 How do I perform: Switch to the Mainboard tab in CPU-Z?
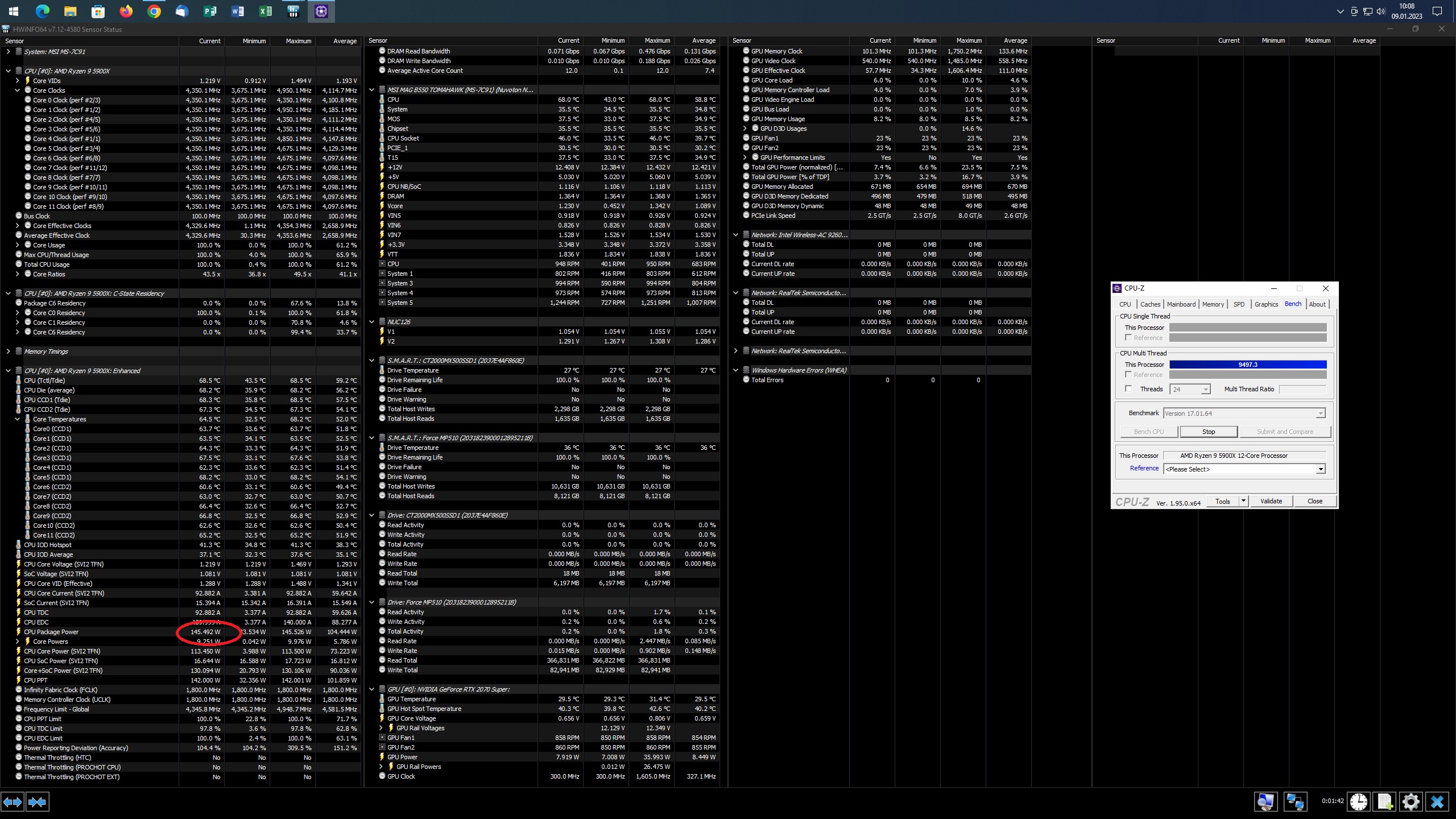point(1181,304)
